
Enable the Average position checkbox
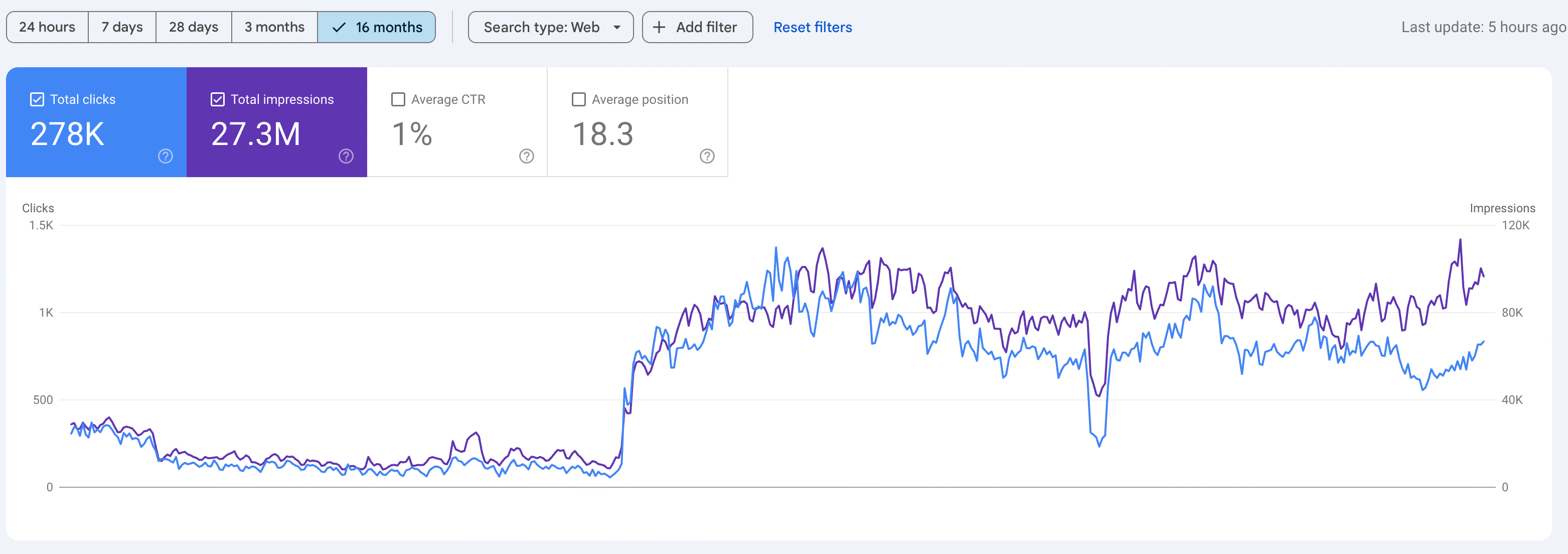coord(578,99)
